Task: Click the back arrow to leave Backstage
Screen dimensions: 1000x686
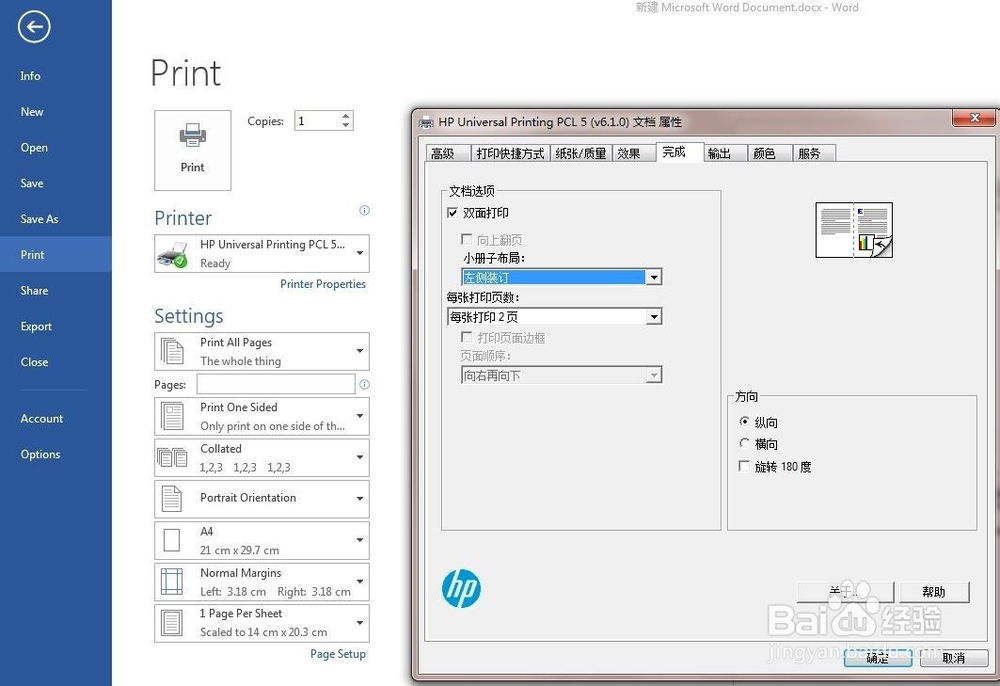Action: (x=34, y=27)
